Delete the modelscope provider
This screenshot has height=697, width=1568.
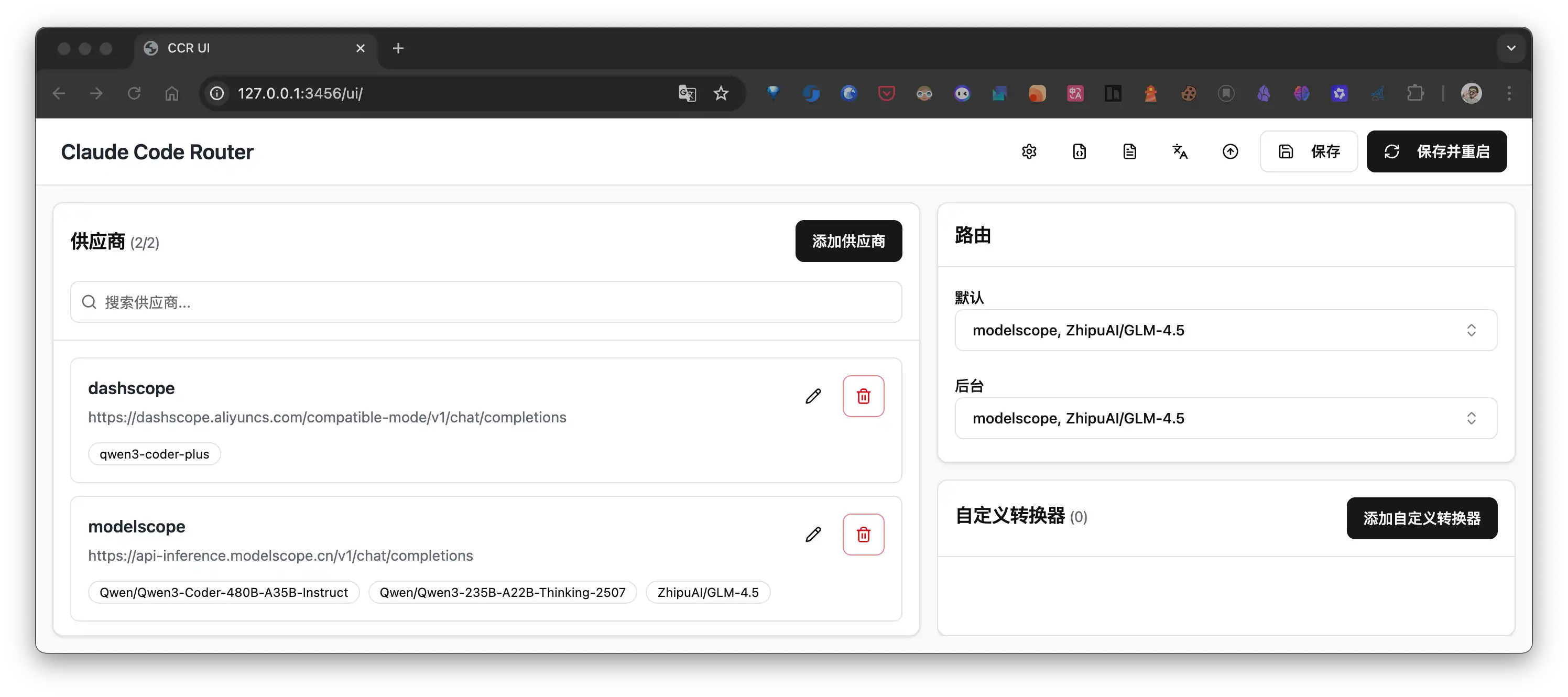click(x=863, y=535)
